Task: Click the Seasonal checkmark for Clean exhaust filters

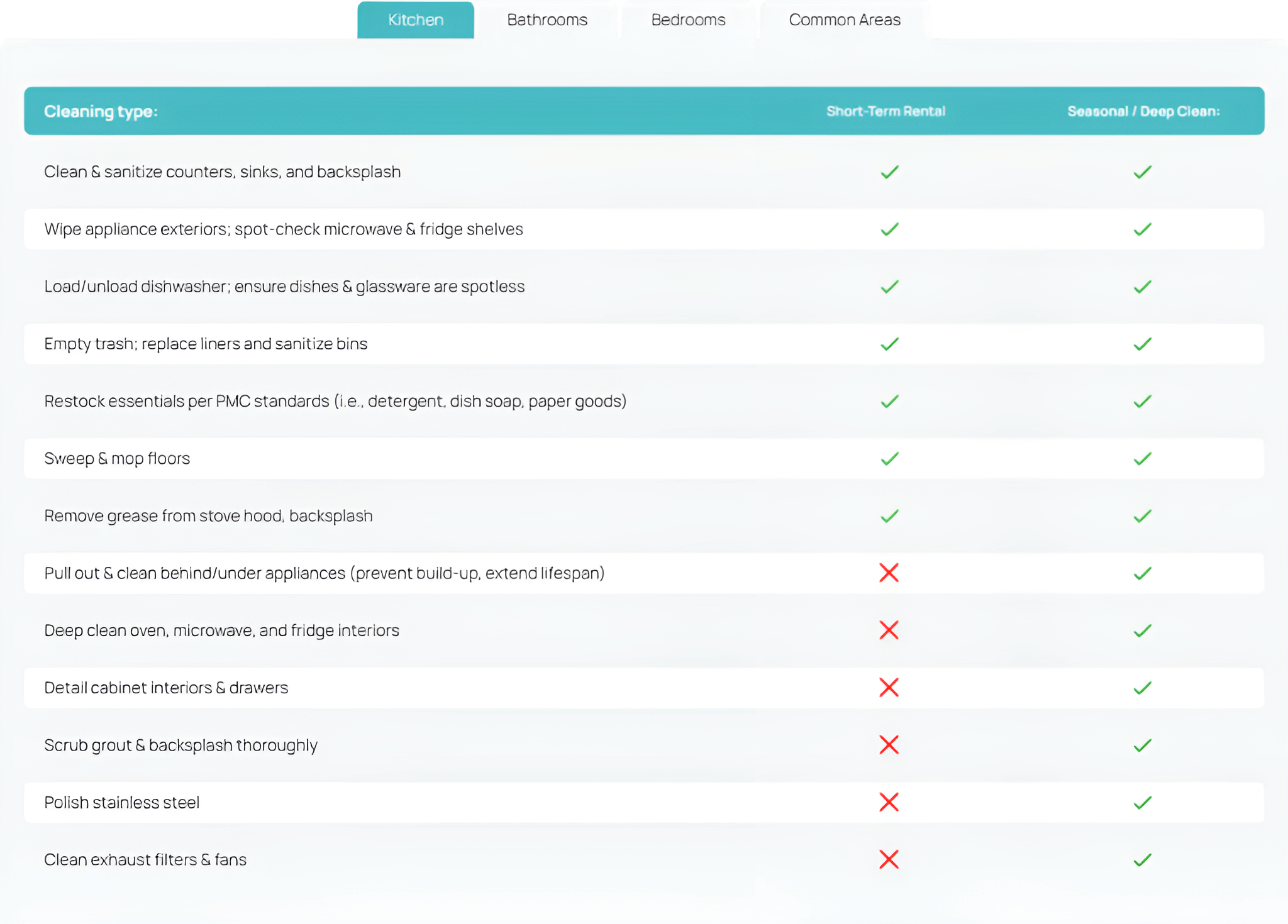Action: point(1143,859)
